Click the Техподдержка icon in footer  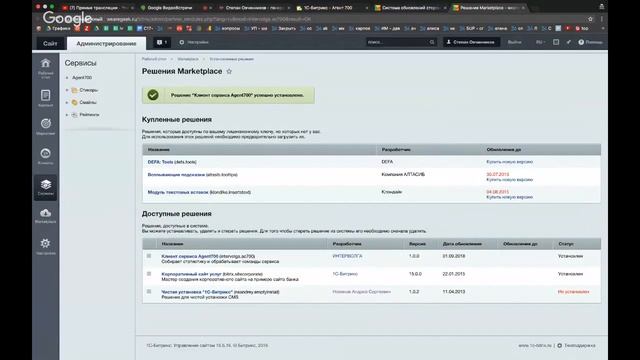pyautogui.click(x=560, y=345)
